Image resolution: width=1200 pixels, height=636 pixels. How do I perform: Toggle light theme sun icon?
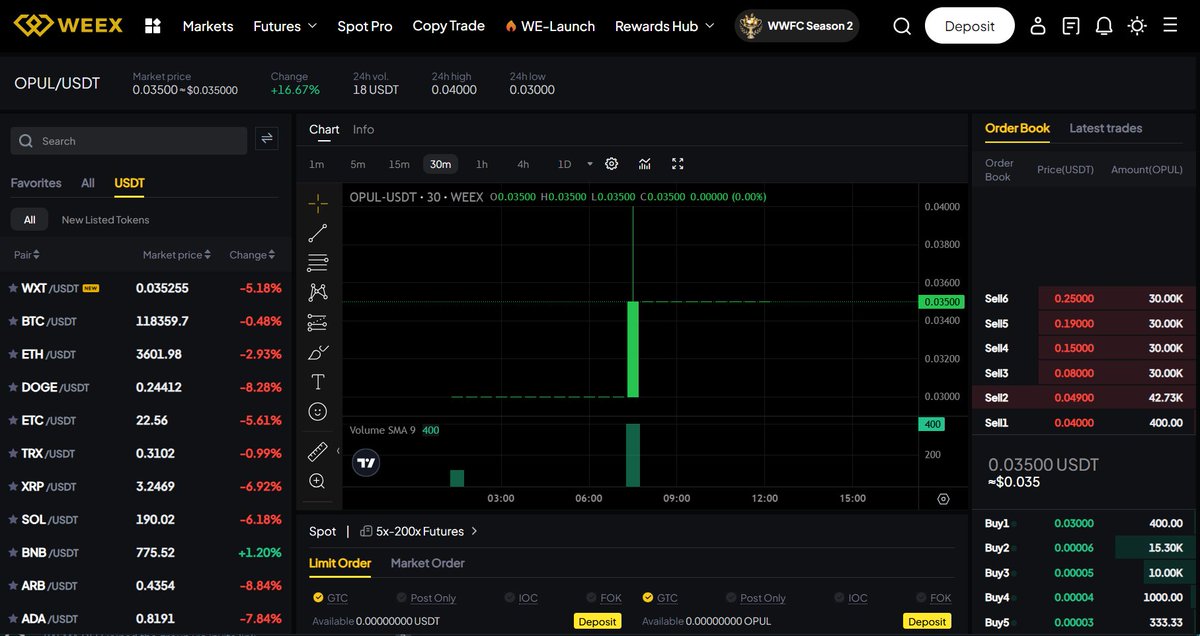[1137, 26]
